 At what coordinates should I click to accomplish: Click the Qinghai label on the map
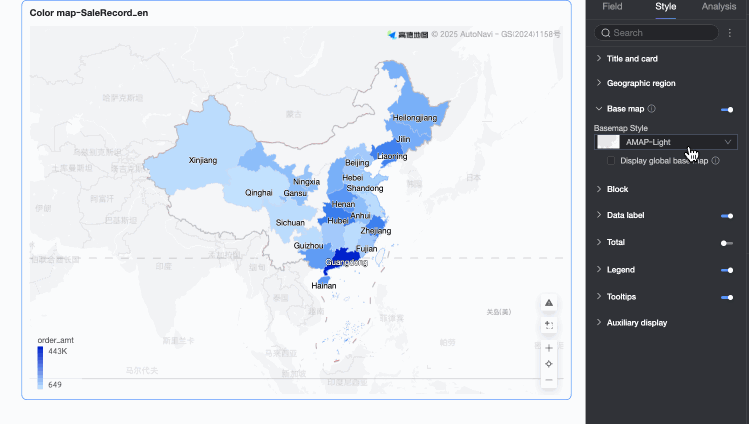[258, 193]
